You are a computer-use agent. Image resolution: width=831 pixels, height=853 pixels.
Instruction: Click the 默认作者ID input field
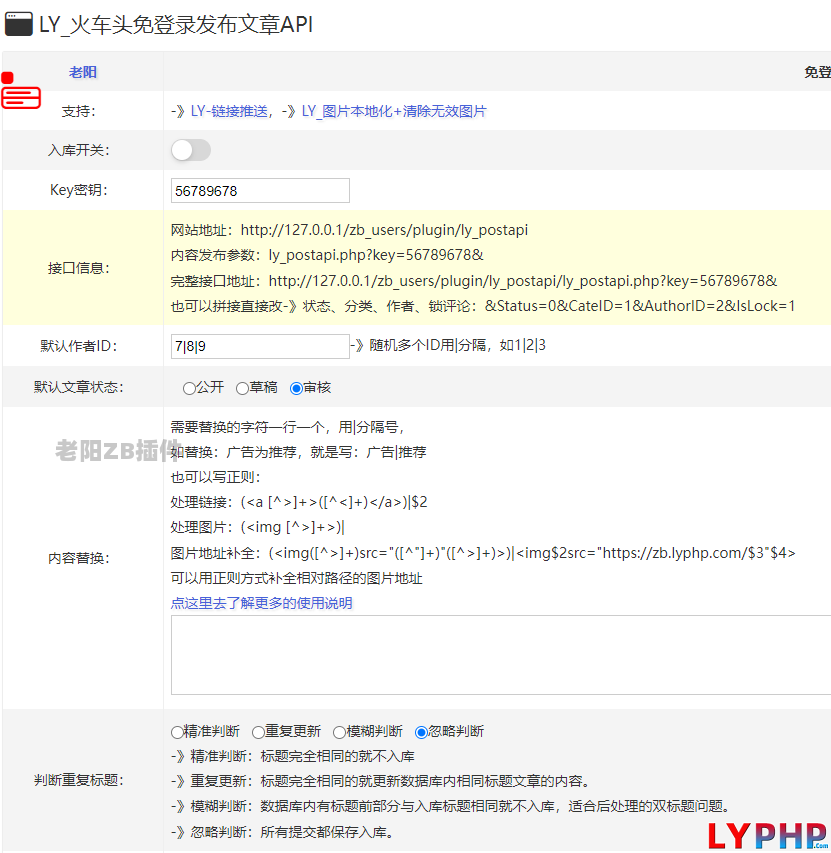260,346
